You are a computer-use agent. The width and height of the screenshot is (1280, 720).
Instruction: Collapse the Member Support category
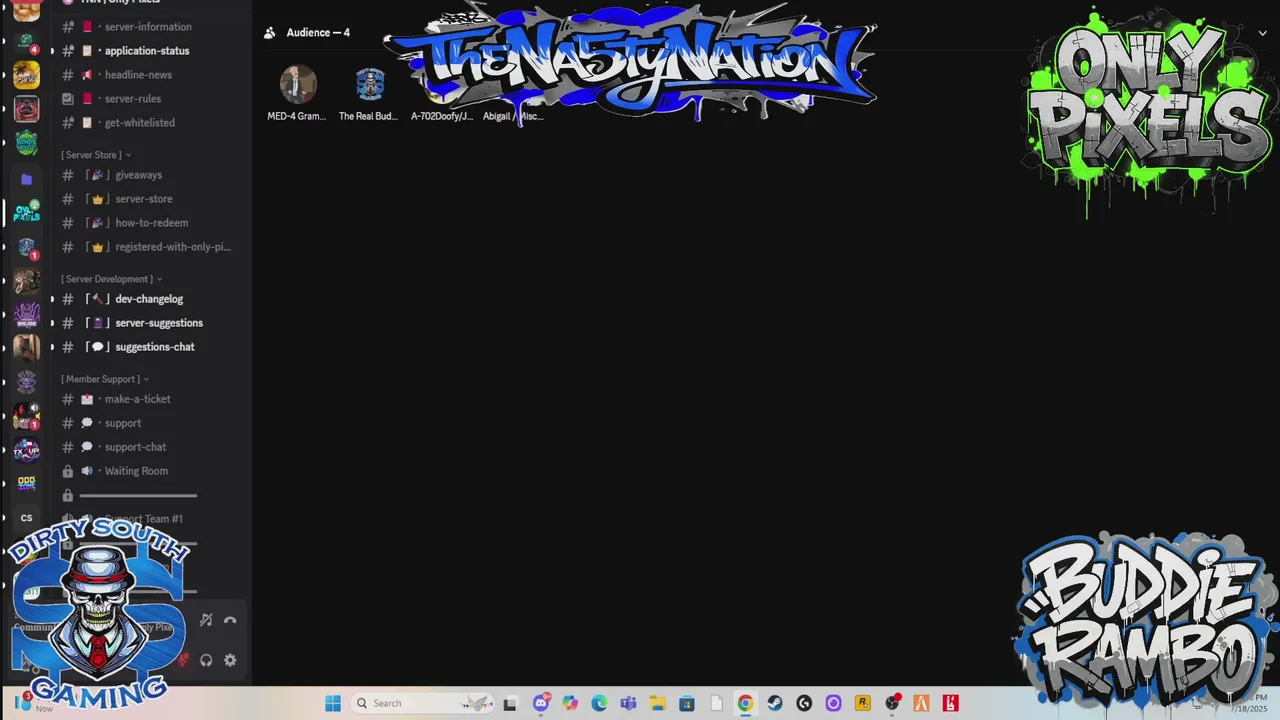104,379
